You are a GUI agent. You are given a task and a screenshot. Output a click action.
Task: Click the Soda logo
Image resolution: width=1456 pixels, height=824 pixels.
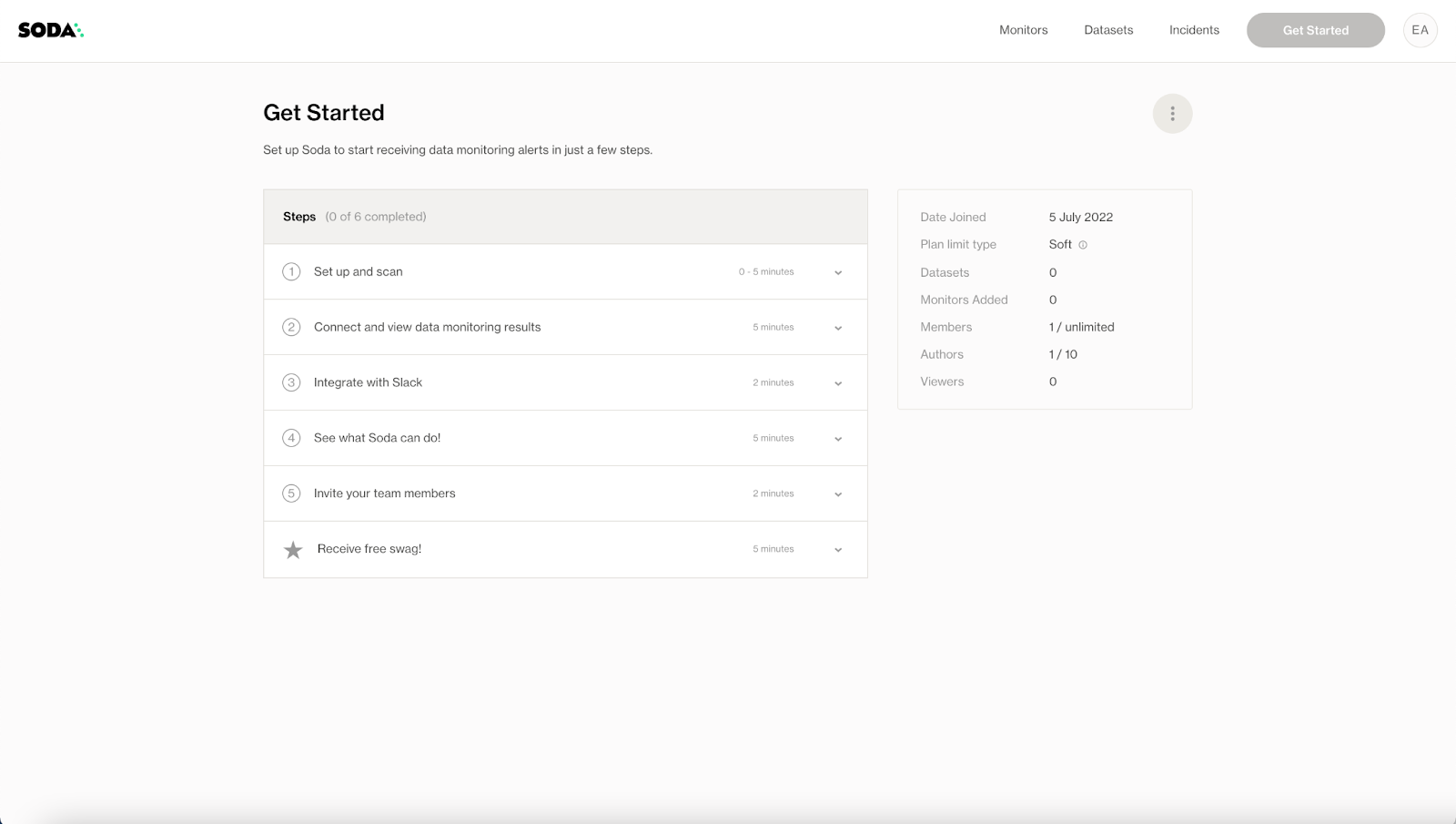51,30
